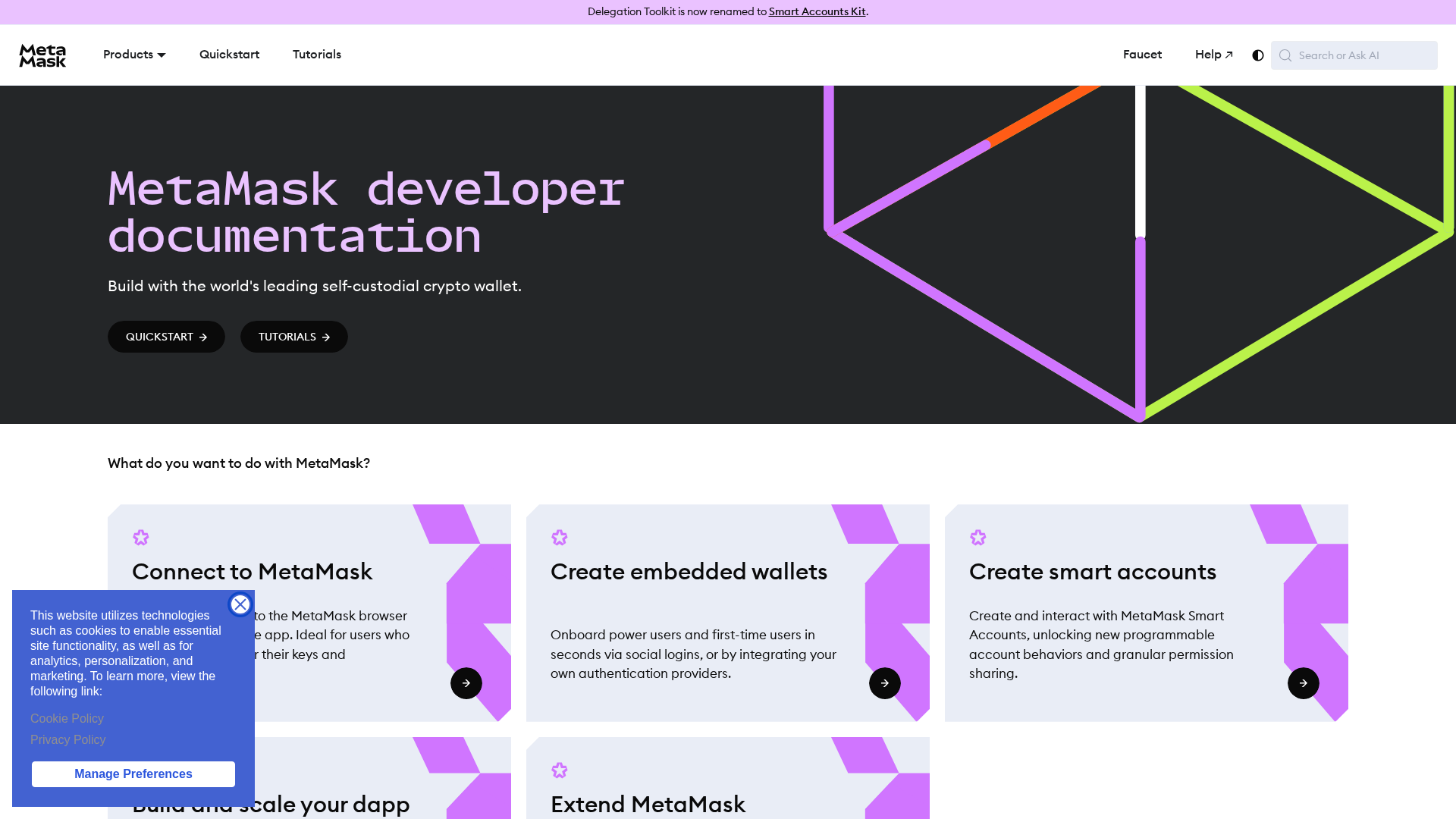Open the Cookie Policy link
This screenshot has width=1456, height=819.
67,719
